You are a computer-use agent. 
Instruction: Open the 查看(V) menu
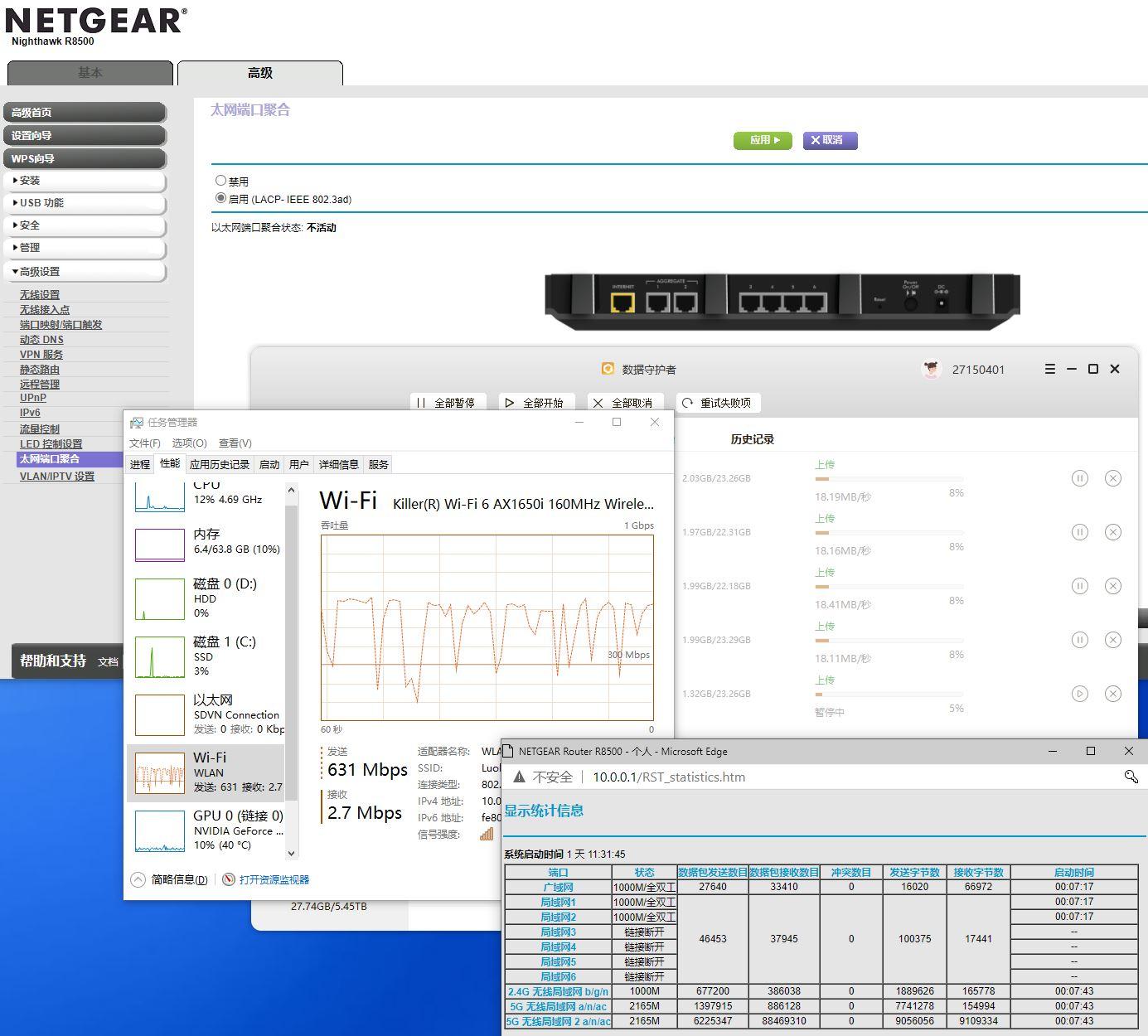[x=235, y=443]
